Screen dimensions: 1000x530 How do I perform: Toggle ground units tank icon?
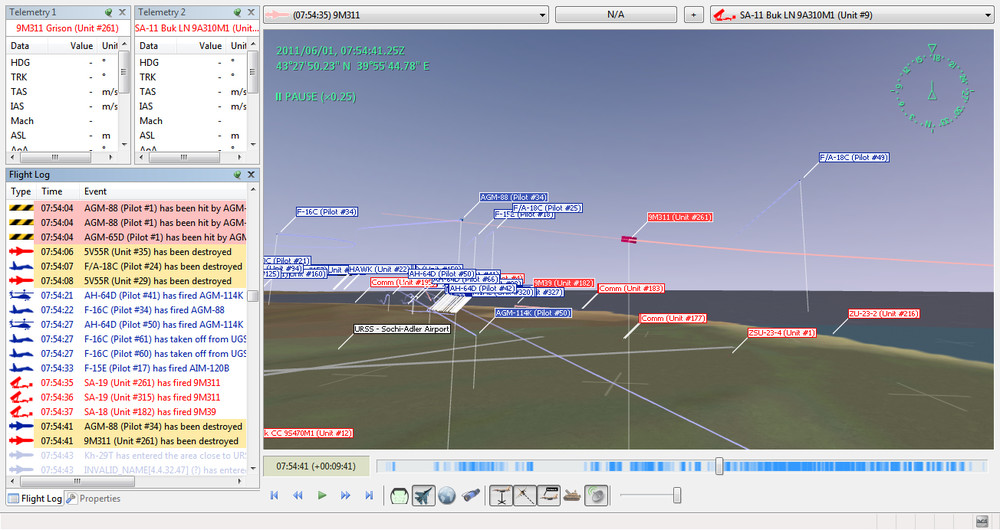click(x=572, y=496)
